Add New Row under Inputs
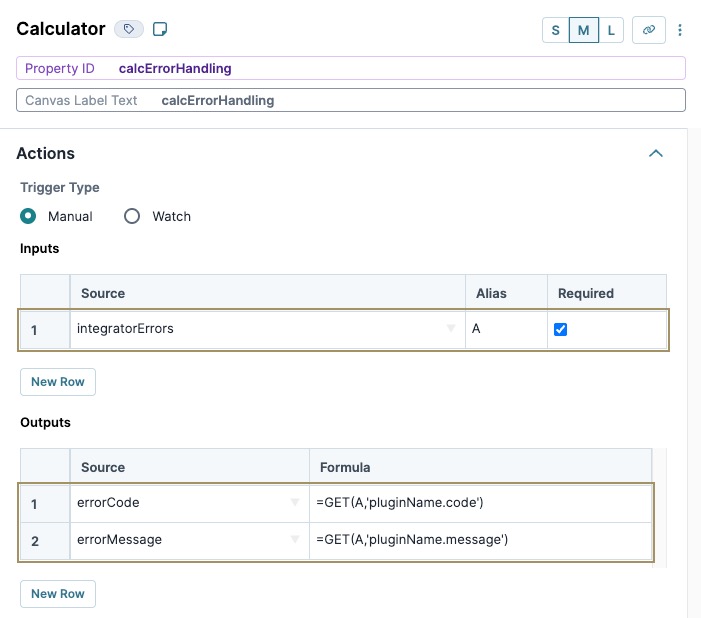Viewport: 701px width, 618px height. pos(58,382)
